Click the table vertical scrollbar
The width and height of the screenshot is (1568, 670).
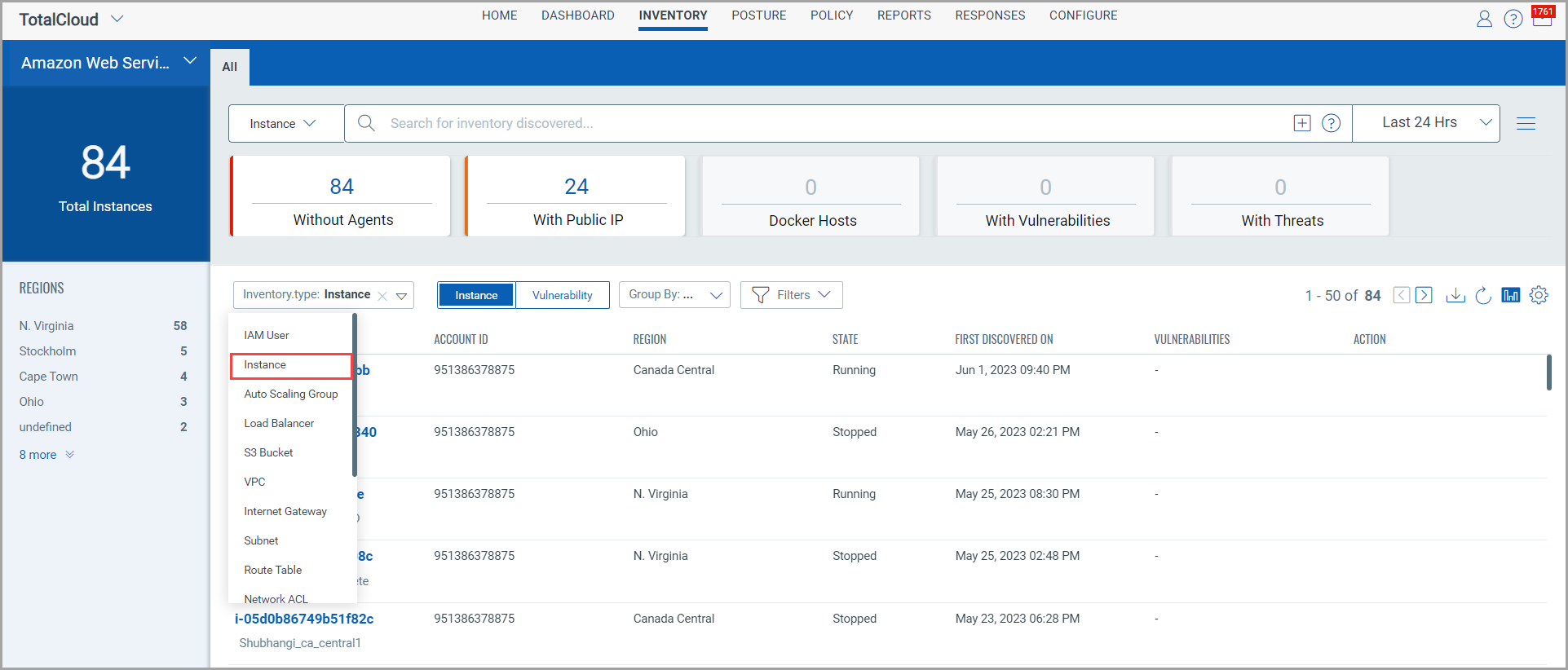click(1549, 372)
